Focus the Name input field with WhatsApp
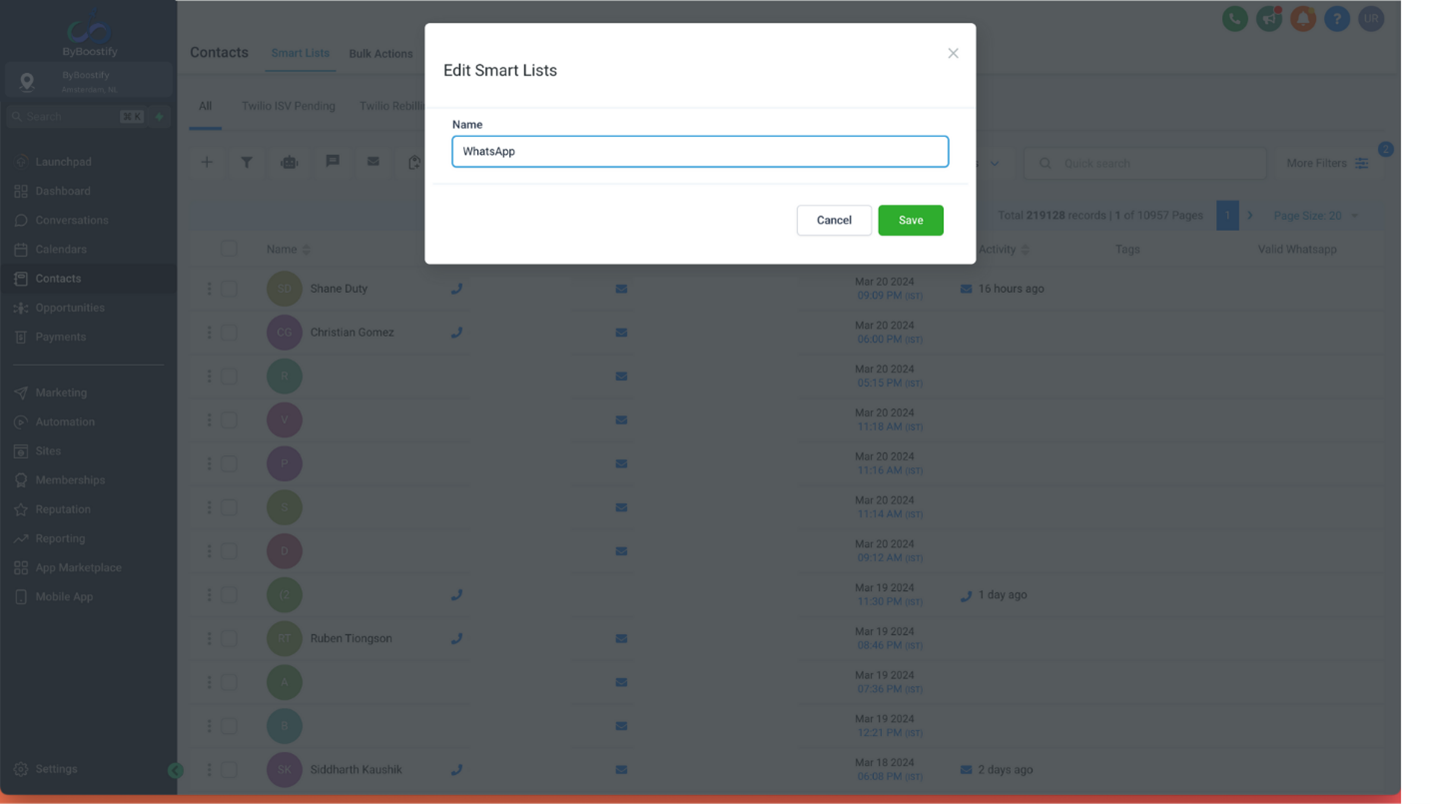The image size is (1430, 804). click(700, 152)
